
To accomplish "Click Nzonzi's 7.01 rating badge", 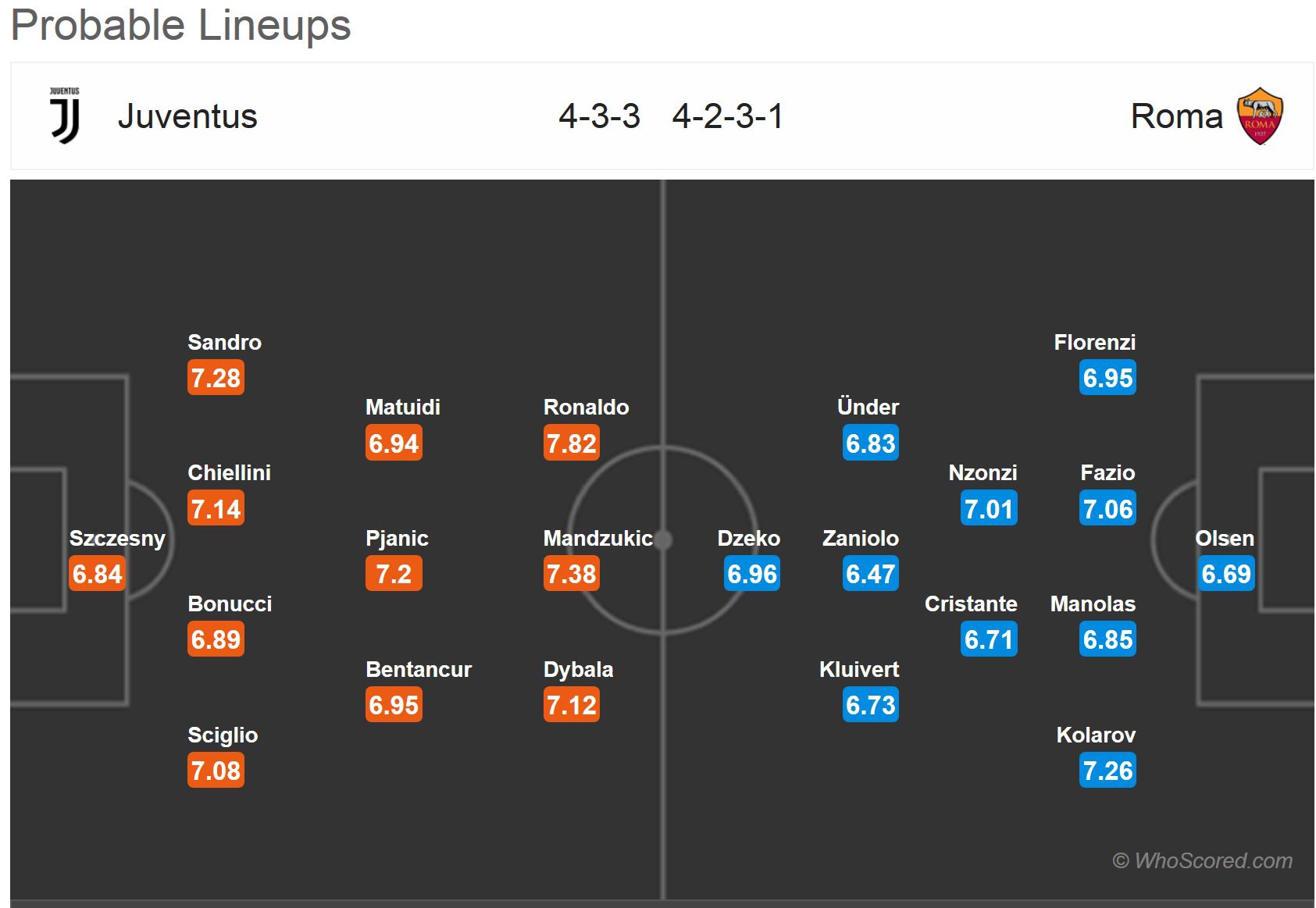I will click(x=989, y=509).
